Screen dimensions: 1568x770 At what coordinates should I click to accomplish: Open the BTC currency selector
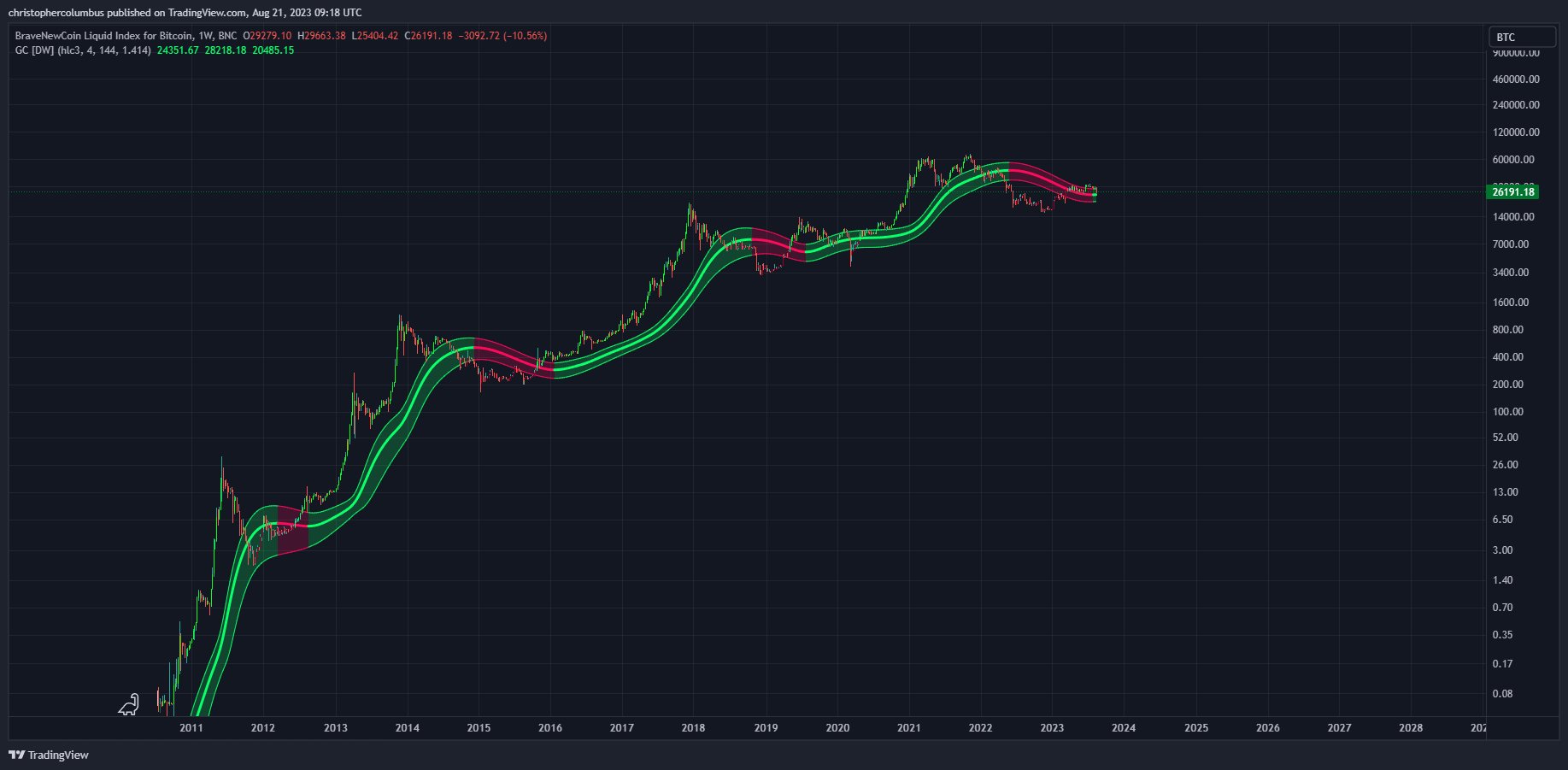(x=1522, y=37)
